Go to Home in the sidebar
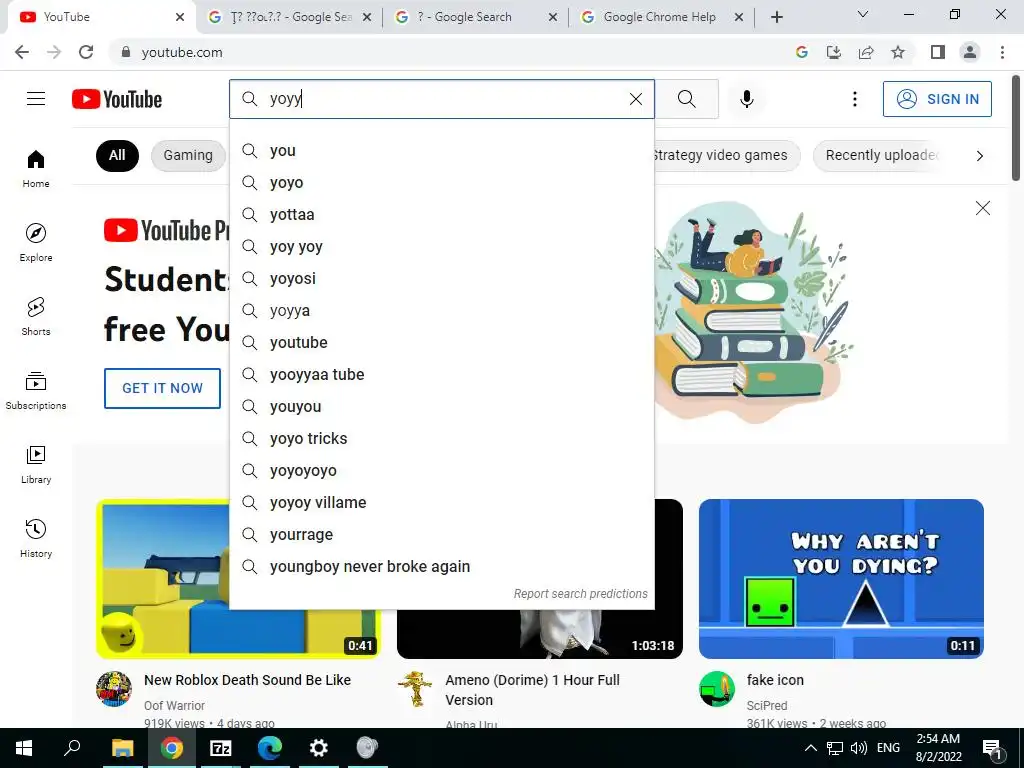 coord(36,168)
